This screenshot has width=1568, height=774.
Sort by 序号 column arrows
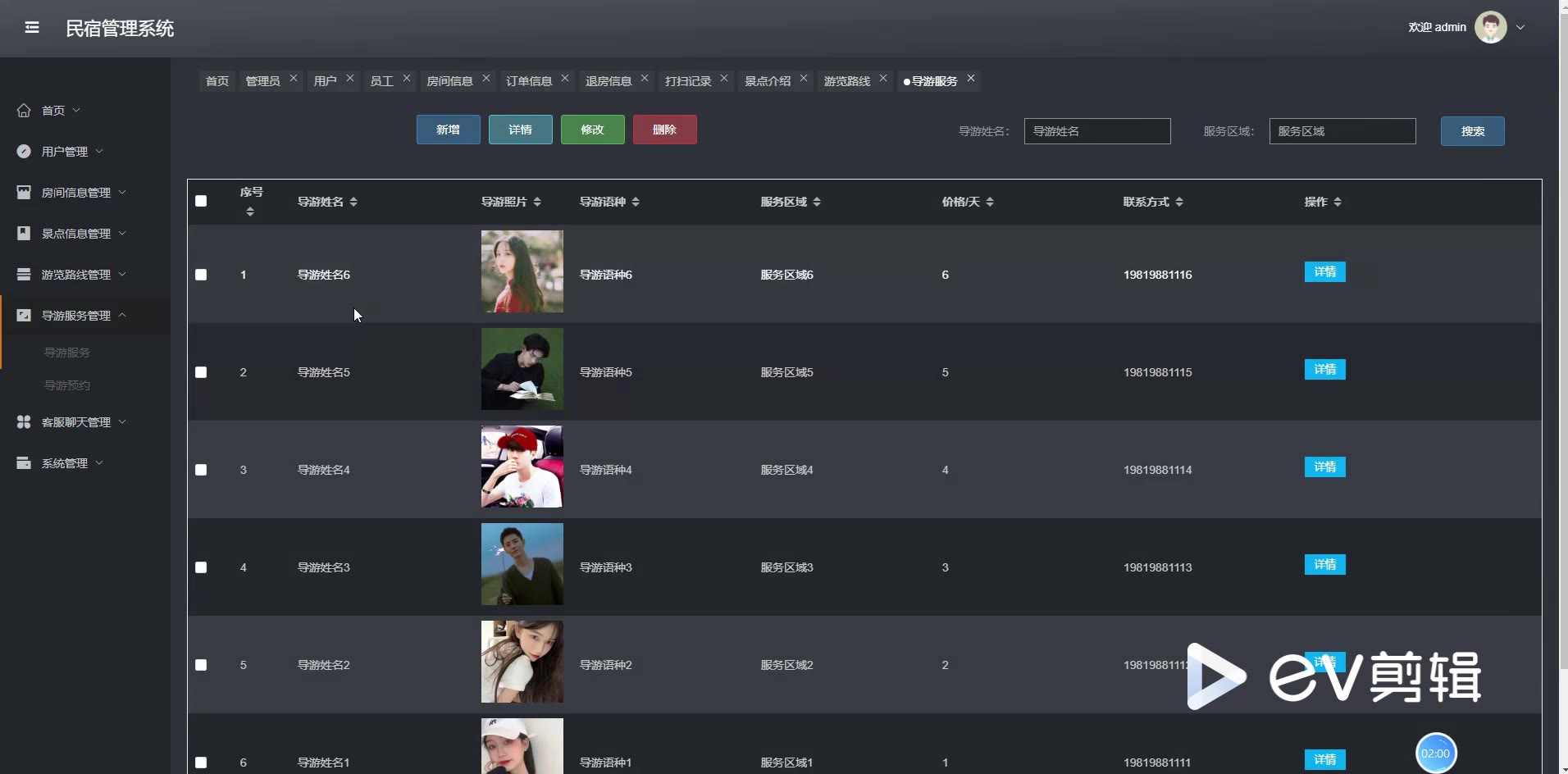pyautogui.click(x=250, y=212)
